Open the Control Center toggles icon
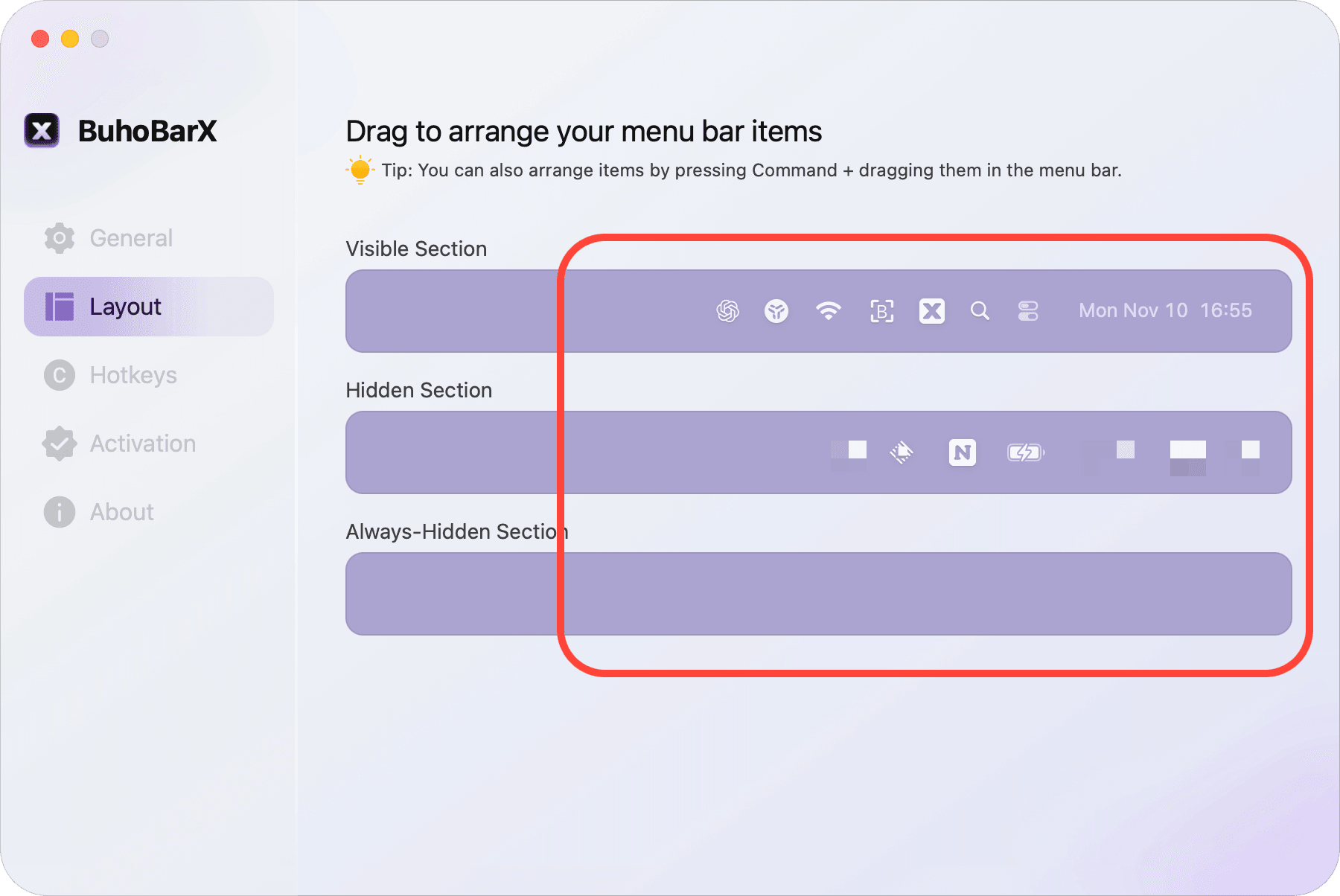 (1027, 311)
